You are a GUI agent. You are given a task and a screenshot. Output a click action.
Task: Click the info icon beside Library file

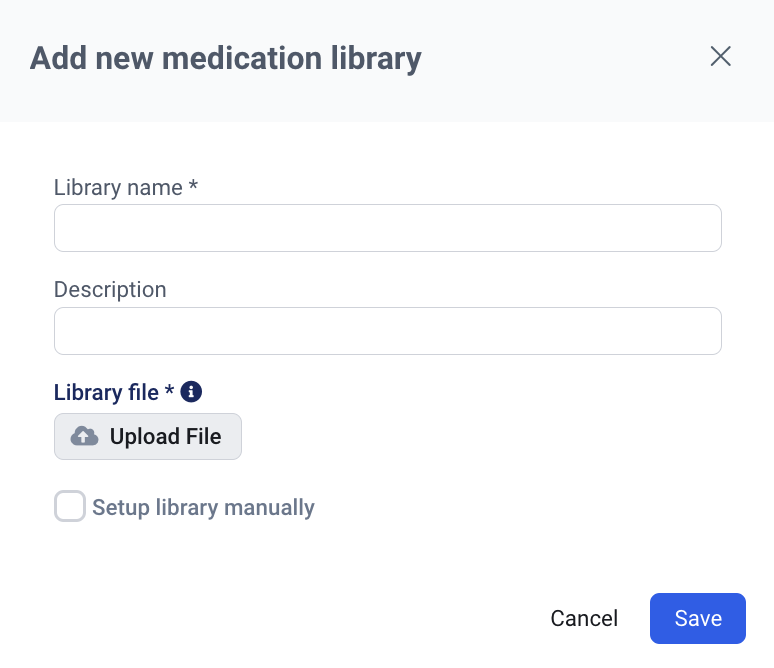(192, 392)
